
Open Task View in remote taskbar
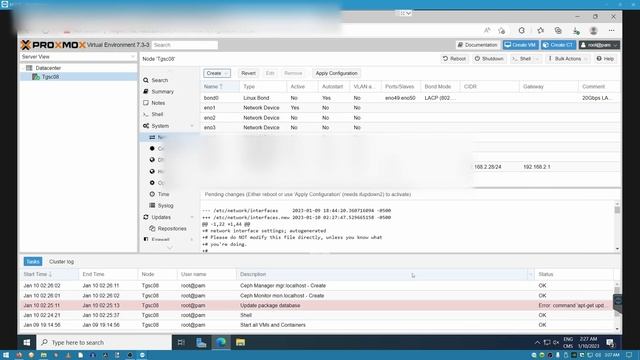coord(181,342)
